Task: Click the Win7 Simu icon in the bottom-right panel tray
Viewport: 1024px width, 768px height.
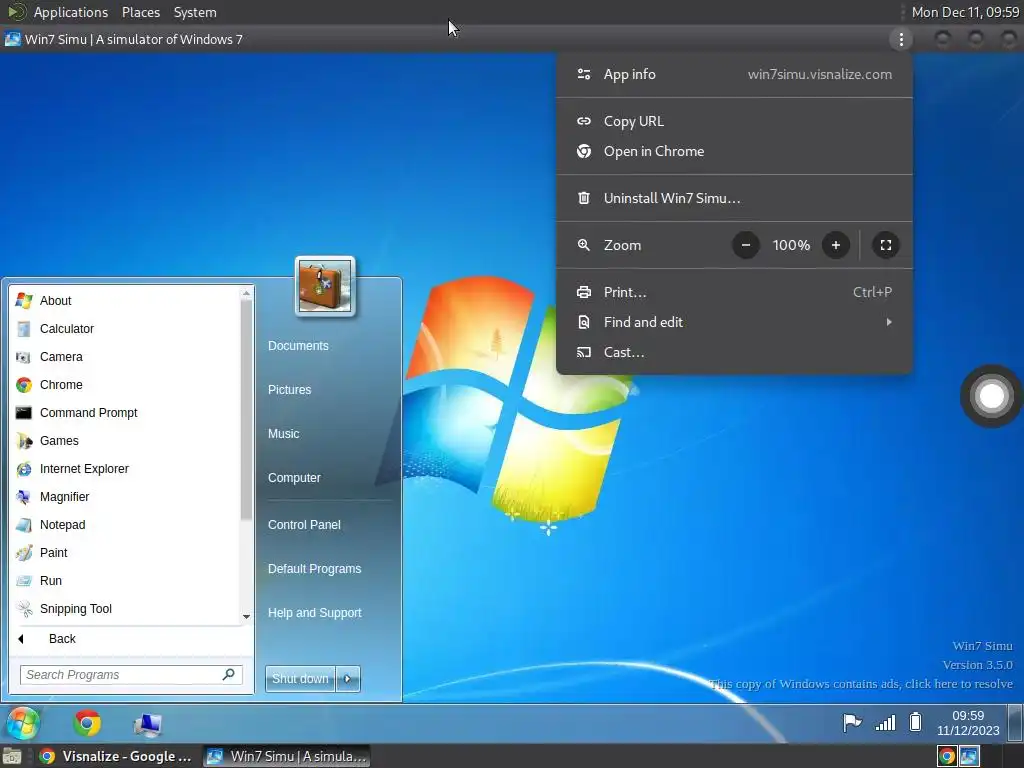Action: tap(970, 756)
